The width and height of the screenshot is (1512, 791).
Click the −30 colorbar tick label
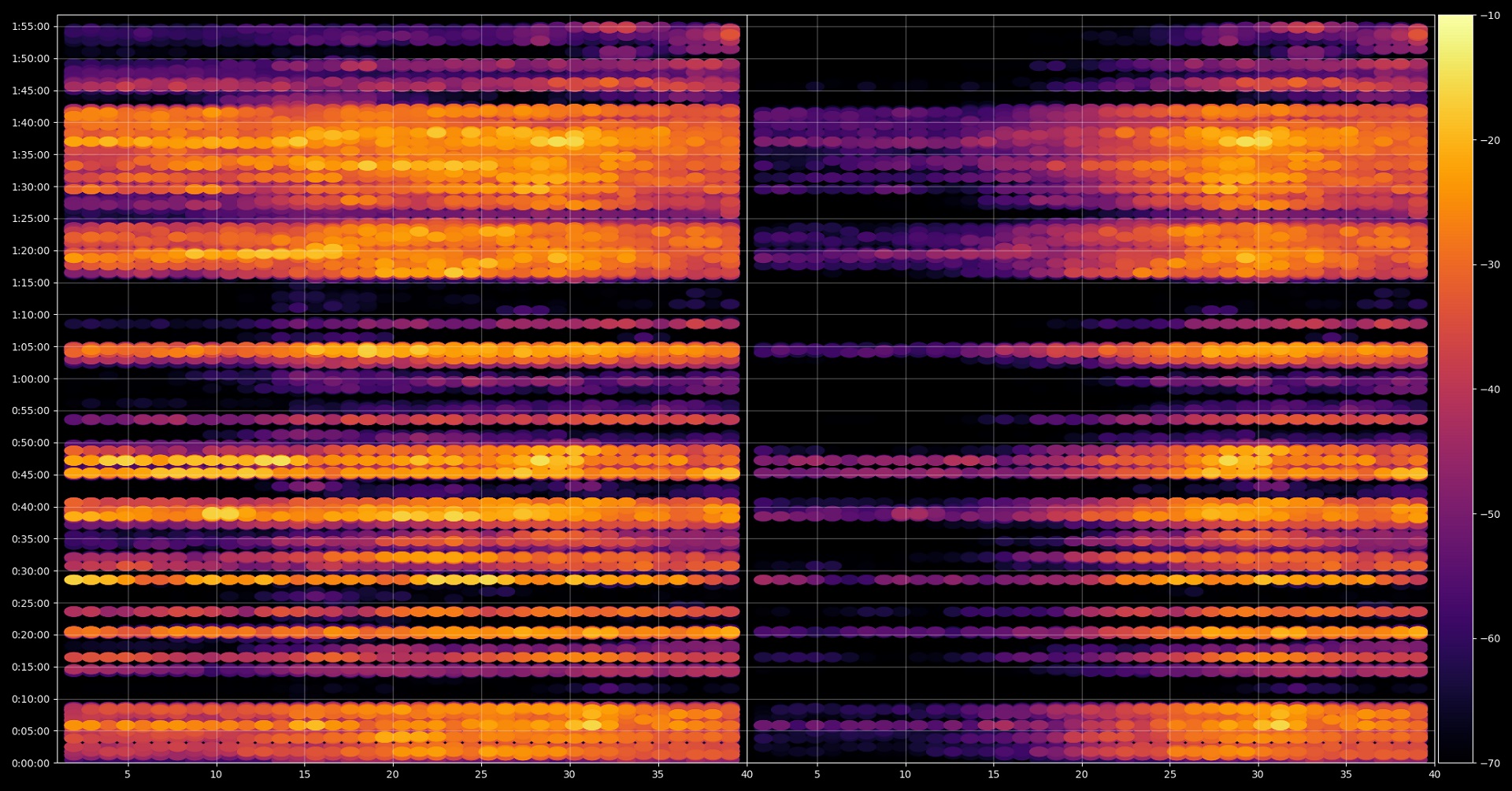coord(1491,265)
